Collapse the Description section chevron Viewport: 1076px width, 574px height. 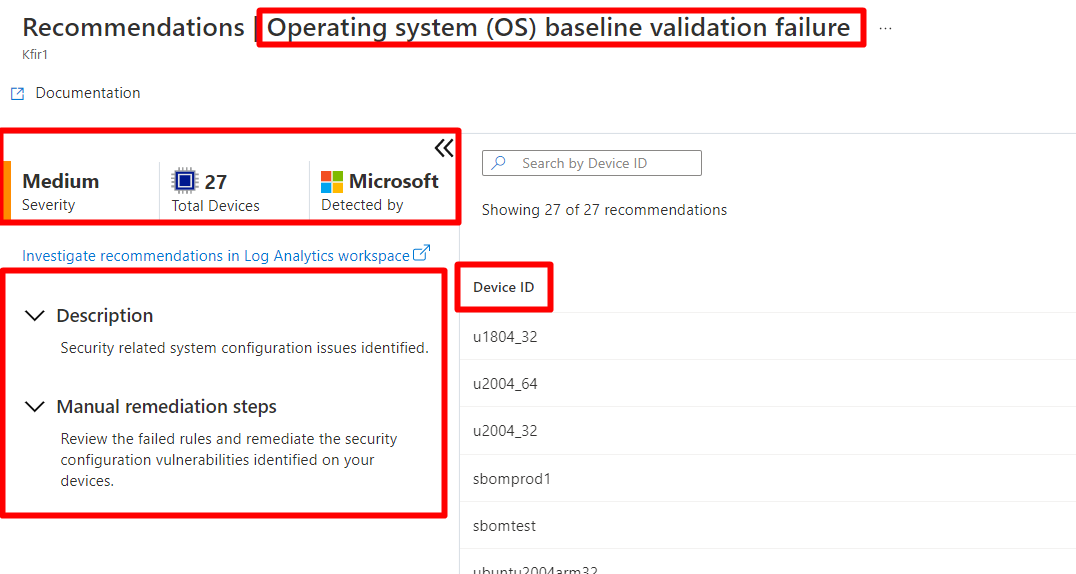tap(34, 316)
